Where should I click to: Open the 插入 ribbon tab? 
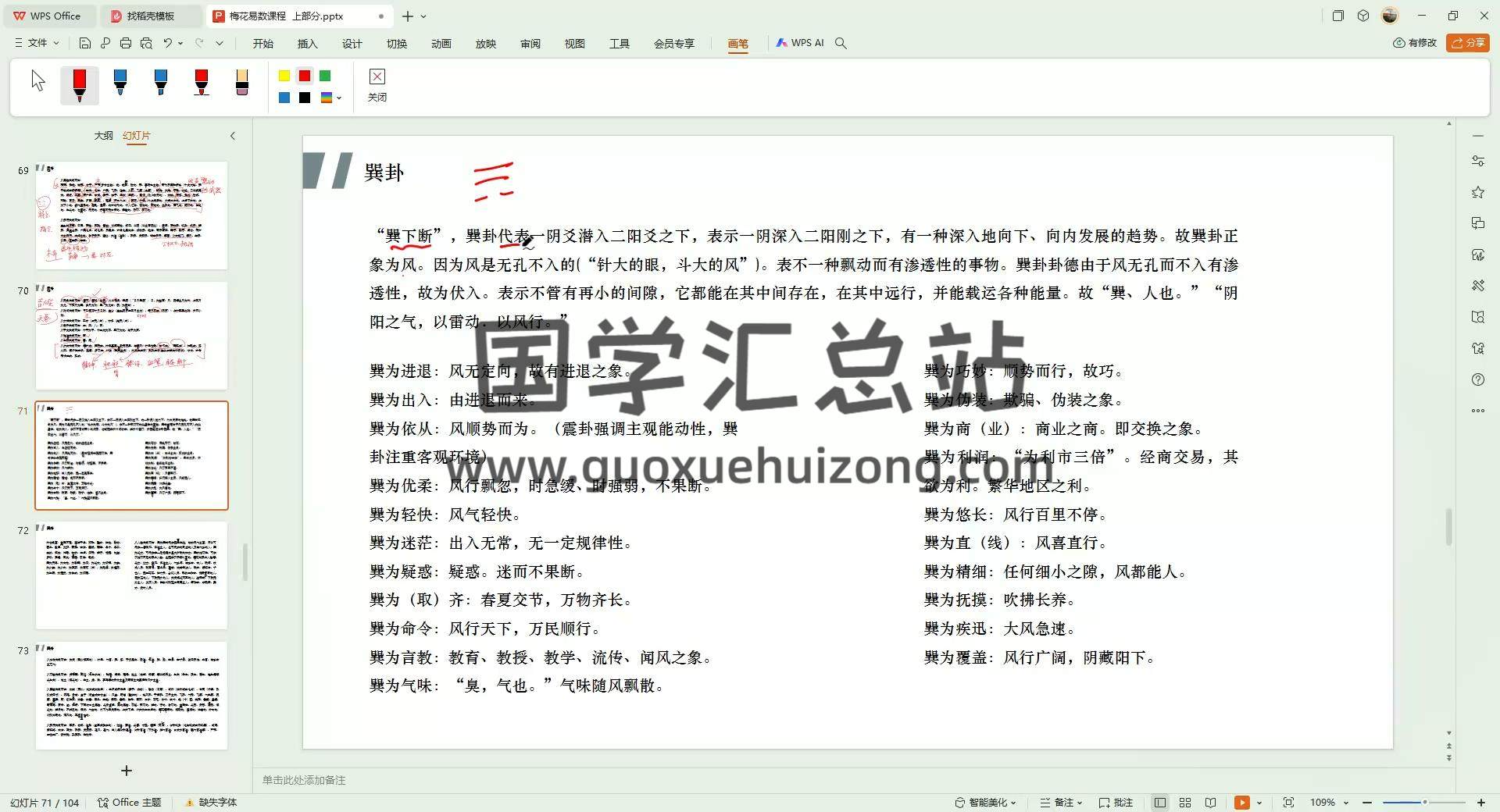308,44
